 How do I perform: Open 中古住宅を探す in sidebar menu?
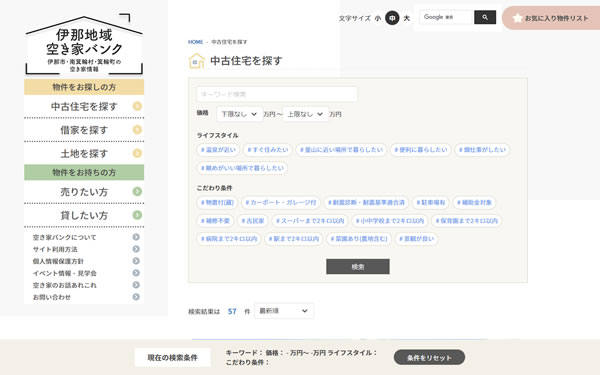coord(84,106)
